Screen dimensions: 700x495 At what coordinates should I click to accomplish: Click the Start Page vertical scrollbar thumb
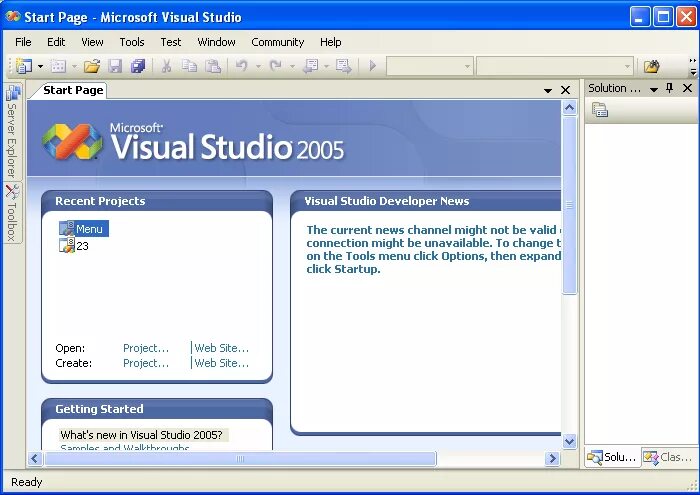click(570, 205)
